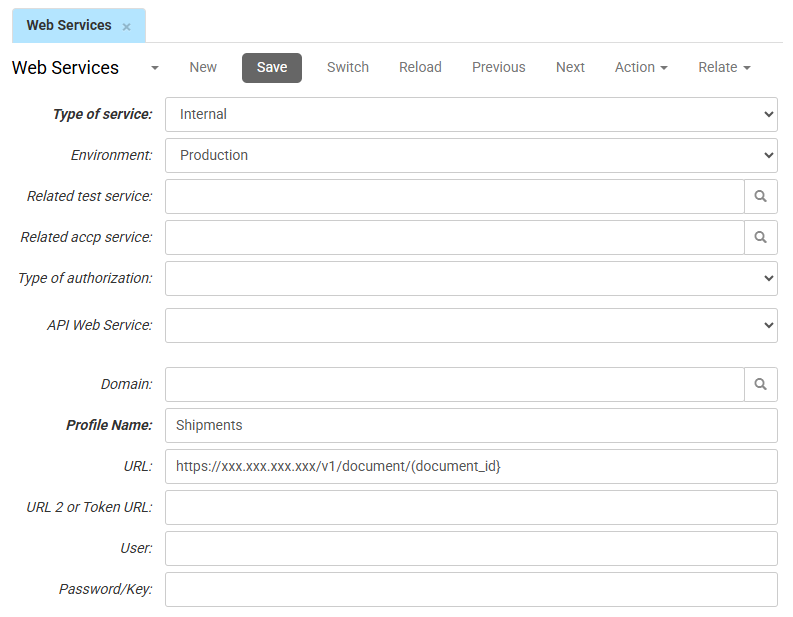Open the Type of service dropdown

tap(471, 115)
